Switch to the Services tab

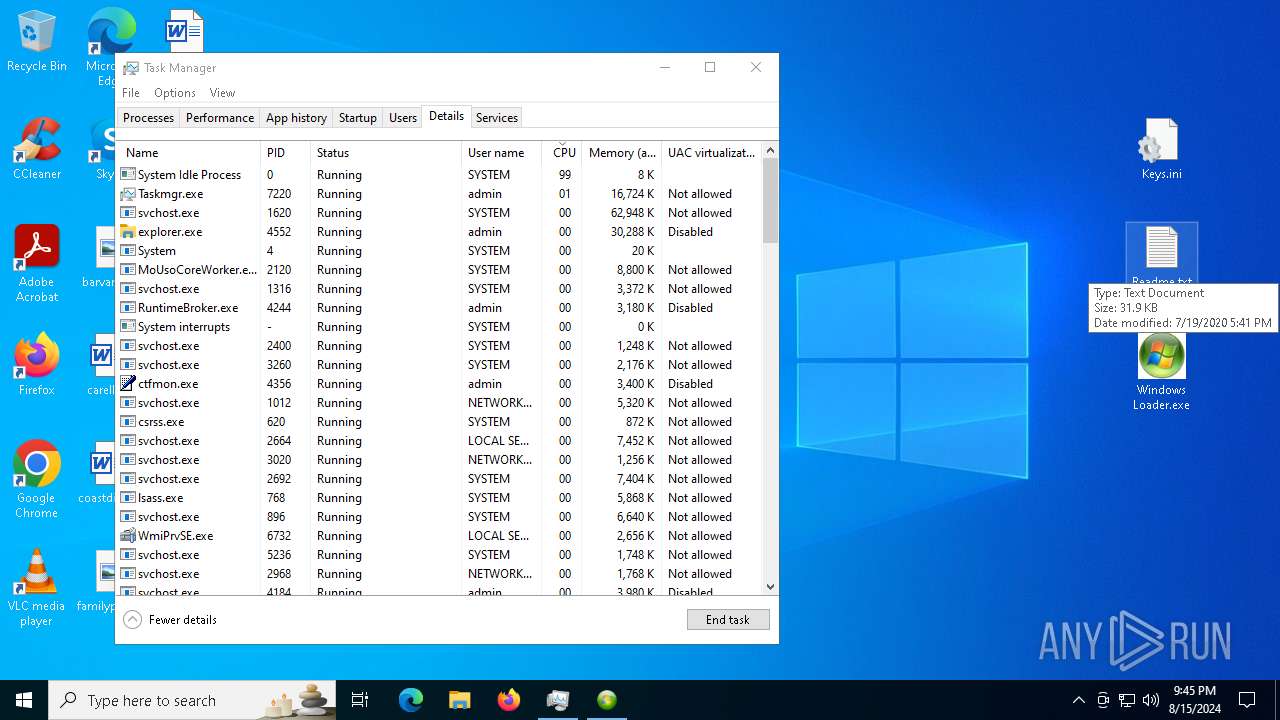(x=497, y=118)
